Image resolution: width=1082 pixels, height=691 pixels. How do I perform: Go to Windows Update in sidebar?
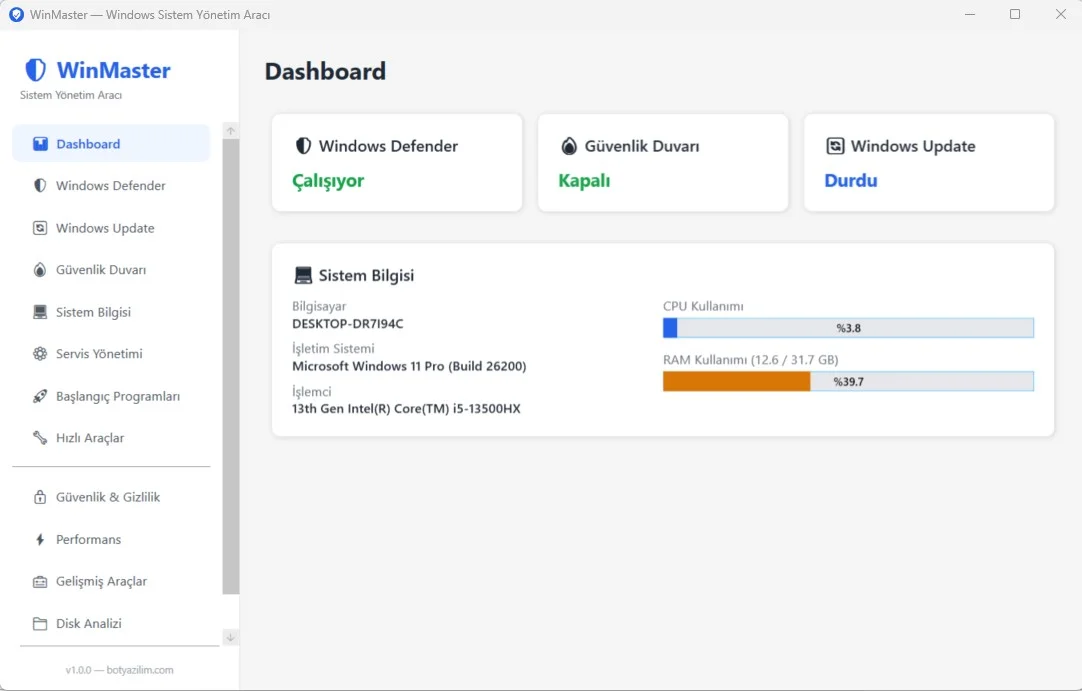(x=111, y=228)
